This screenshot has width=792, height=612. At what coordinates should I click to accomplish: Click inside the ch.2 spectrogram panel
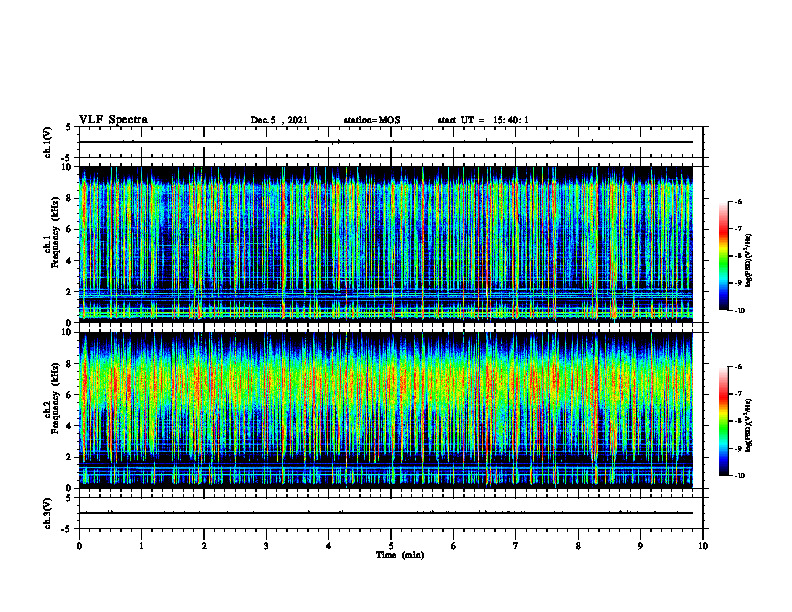tap(386, 410)
